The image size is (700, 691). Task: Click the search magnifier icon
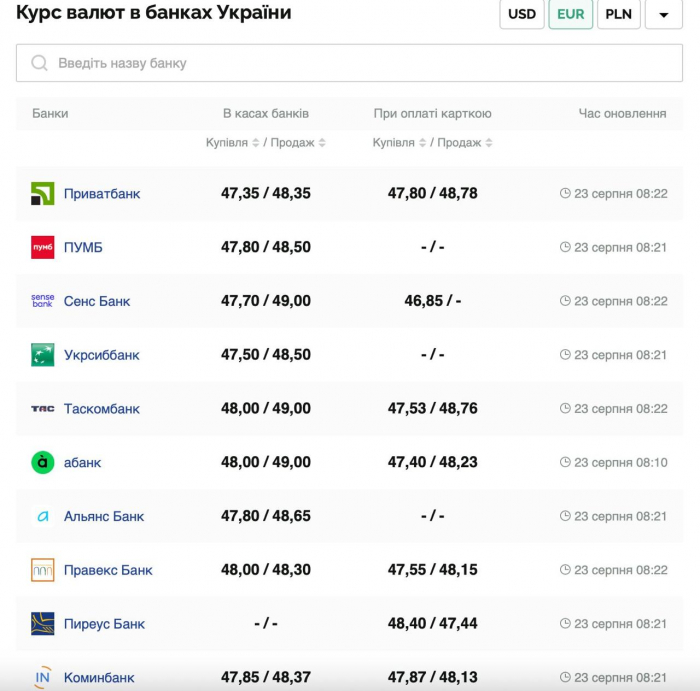pos(39,63)
